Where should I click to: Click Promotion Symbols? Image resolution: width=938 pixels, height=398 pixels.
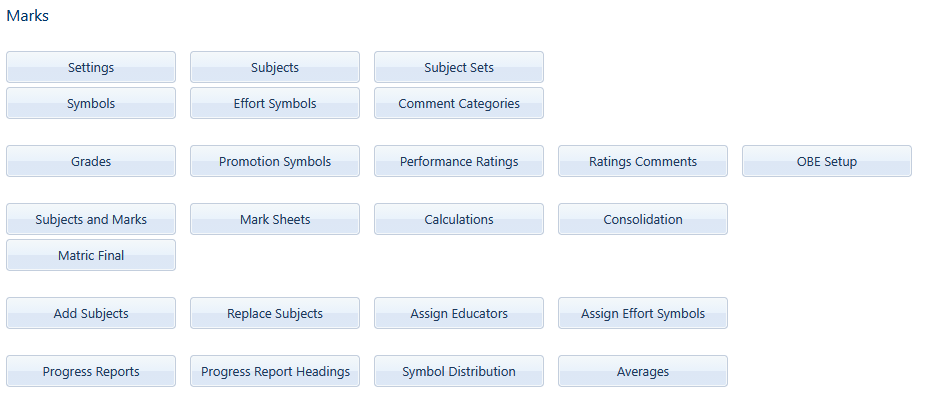coord(275,161)
